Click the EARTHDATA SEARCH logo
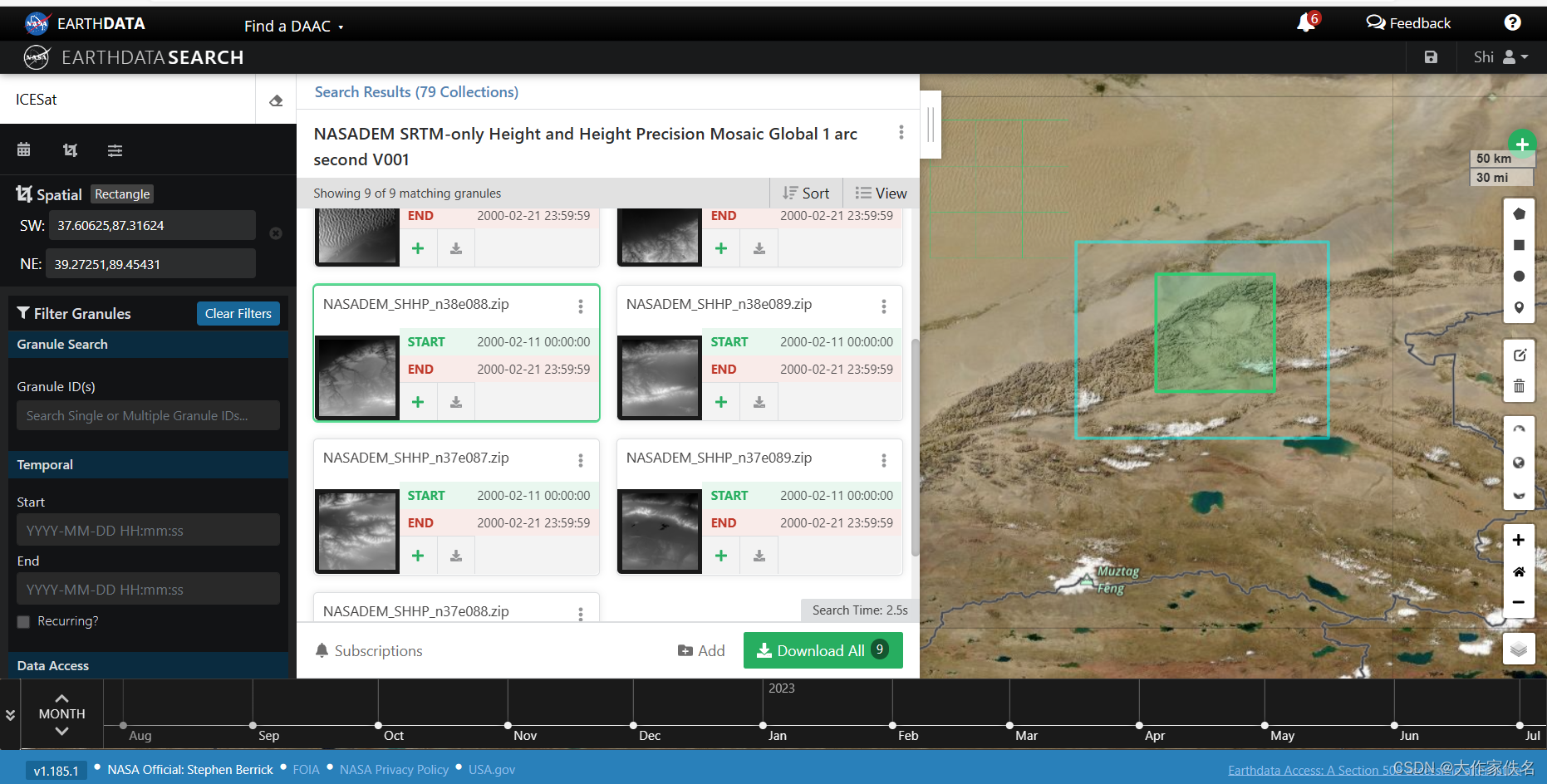 (134, 57)
